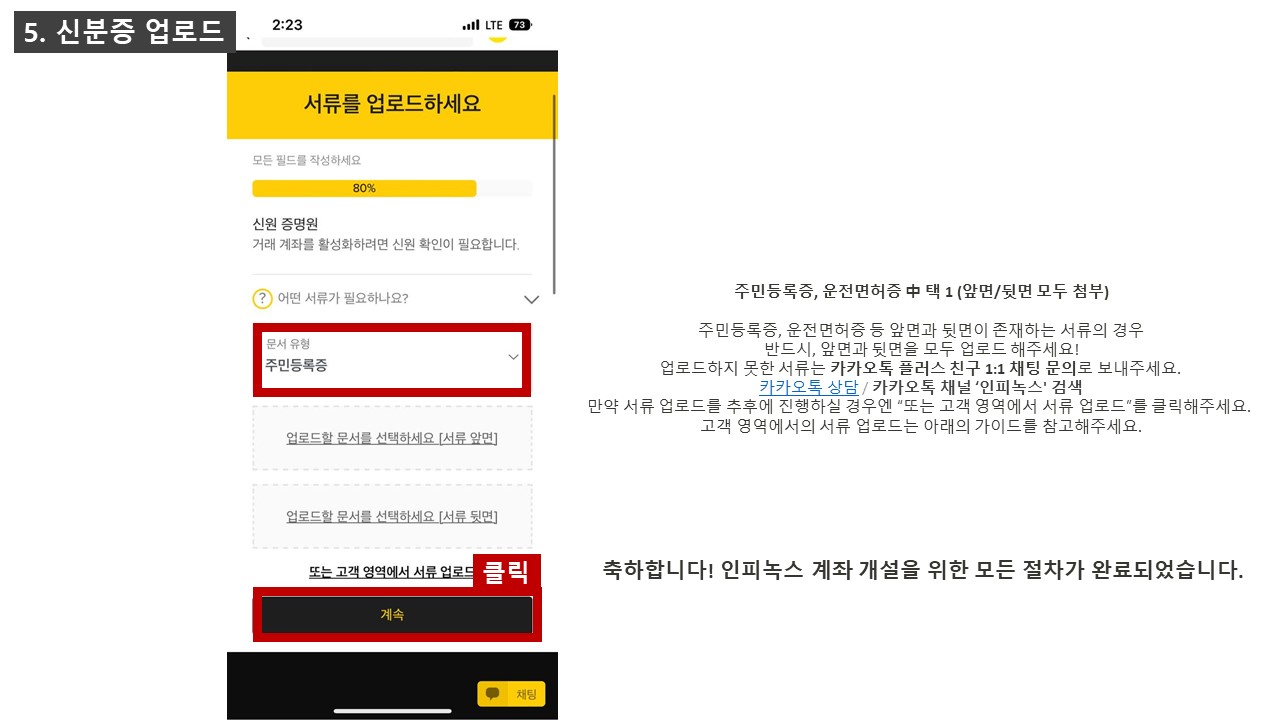This screenshot has width=1280, height=720.
Task: Open the 채팅 chat widget
Action: (511, 693)
